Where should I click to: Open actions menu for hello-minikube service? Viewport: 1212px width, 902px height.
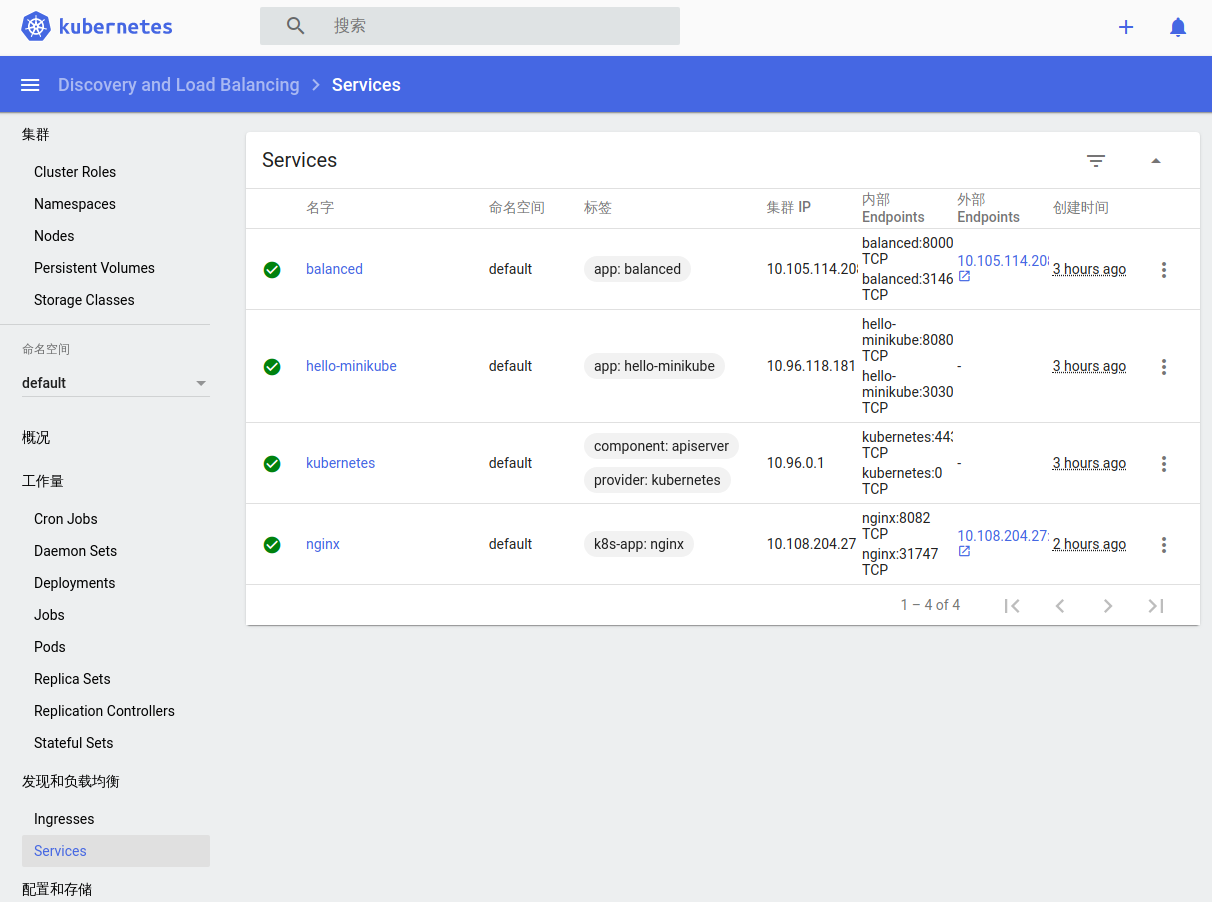point(1164,367)
